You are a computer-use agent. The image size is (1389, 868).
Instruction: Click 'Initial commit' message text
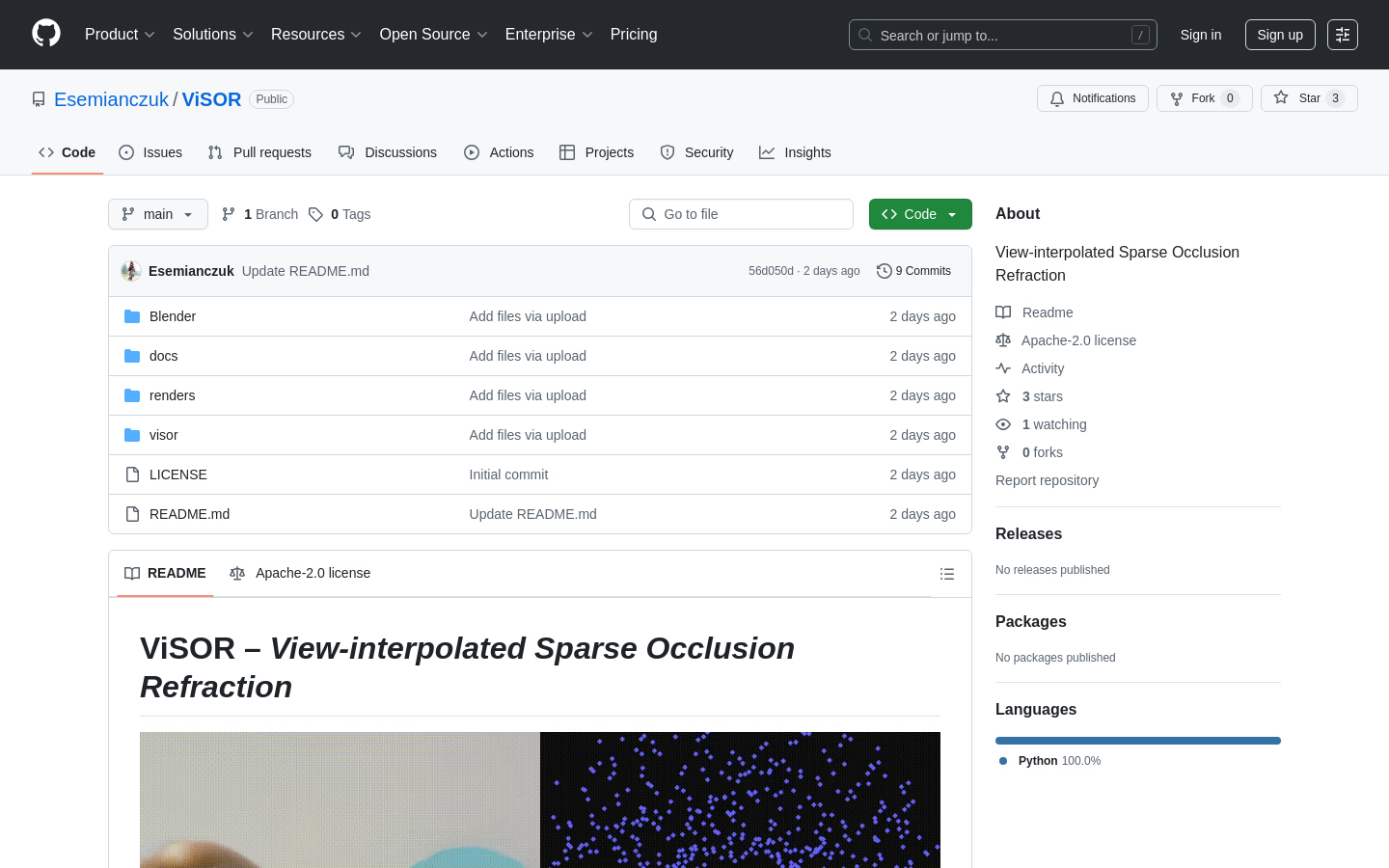click(508, 475)
